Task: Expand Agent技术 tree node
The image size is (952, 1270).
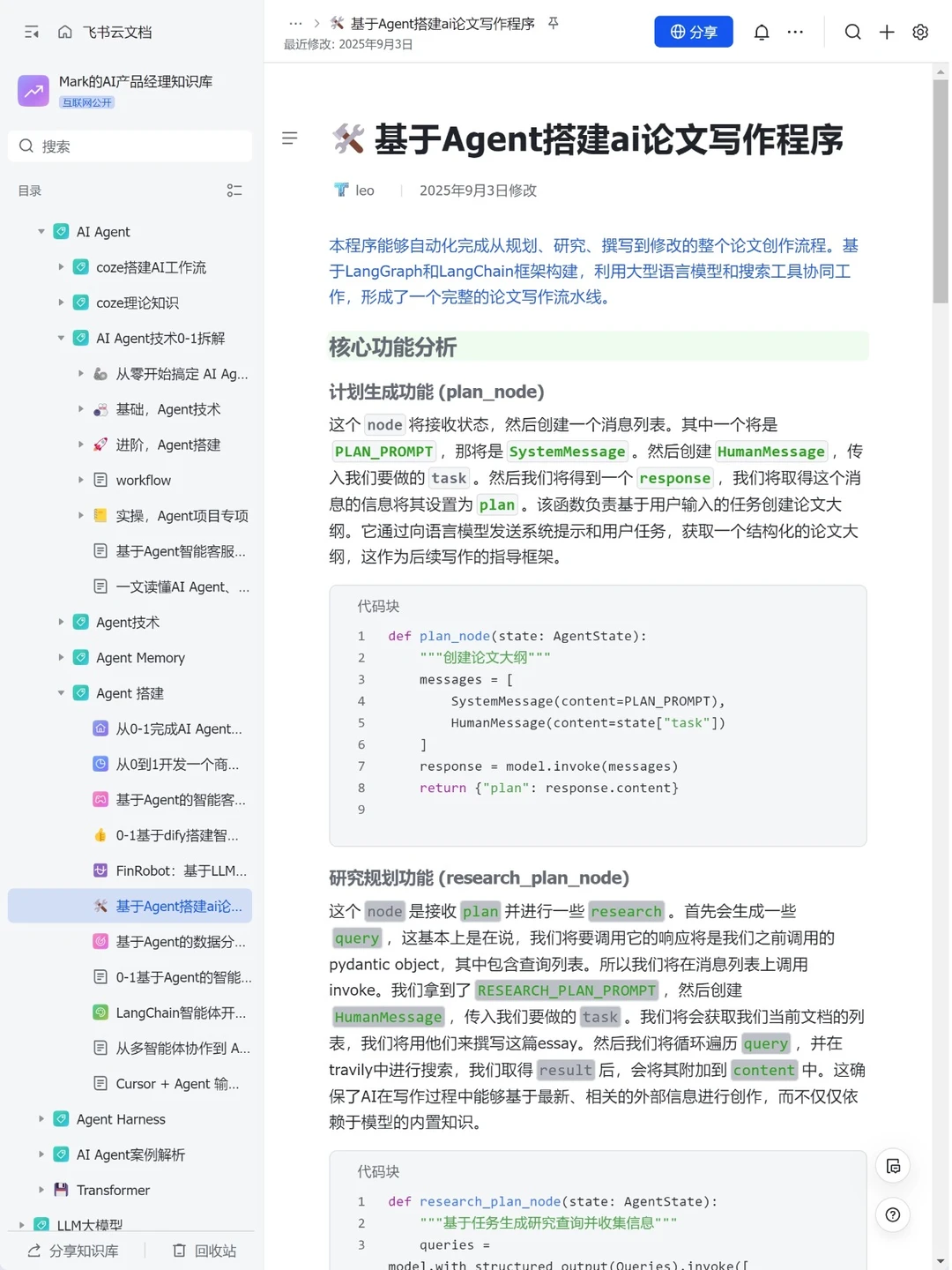Action: (61, 622)
